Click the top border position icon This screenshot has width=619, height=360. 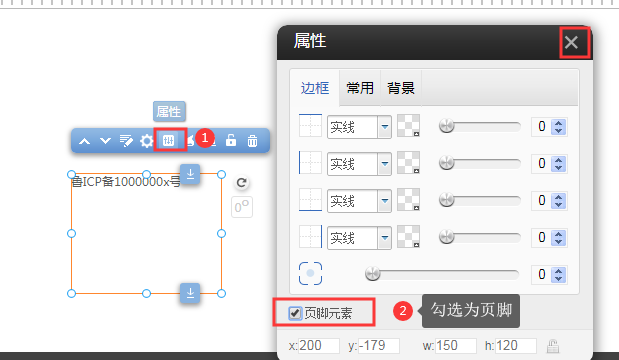310,126
